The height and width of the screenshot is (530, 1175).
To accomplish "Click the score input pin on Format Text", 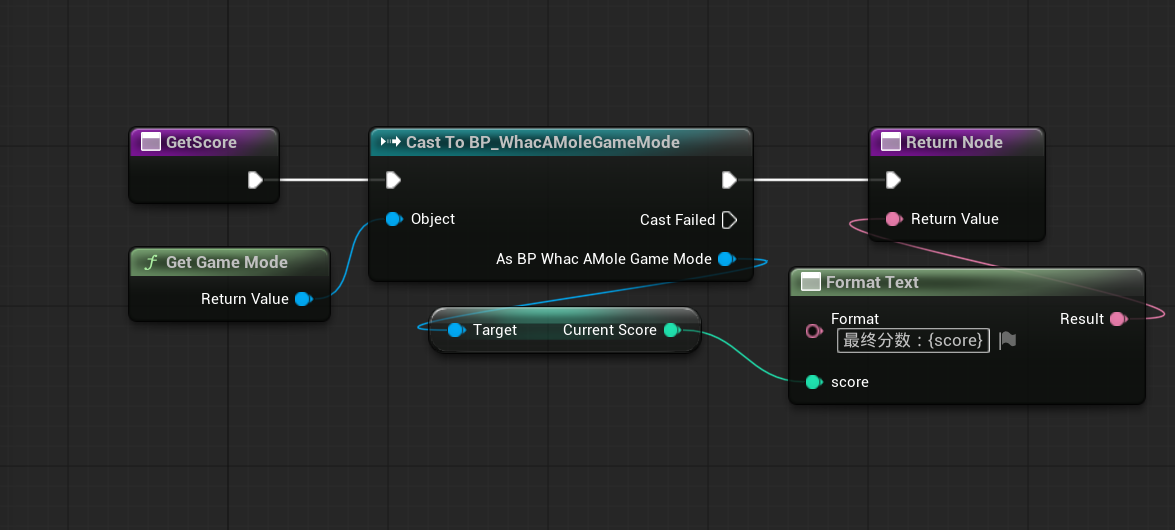I will 813,382.
